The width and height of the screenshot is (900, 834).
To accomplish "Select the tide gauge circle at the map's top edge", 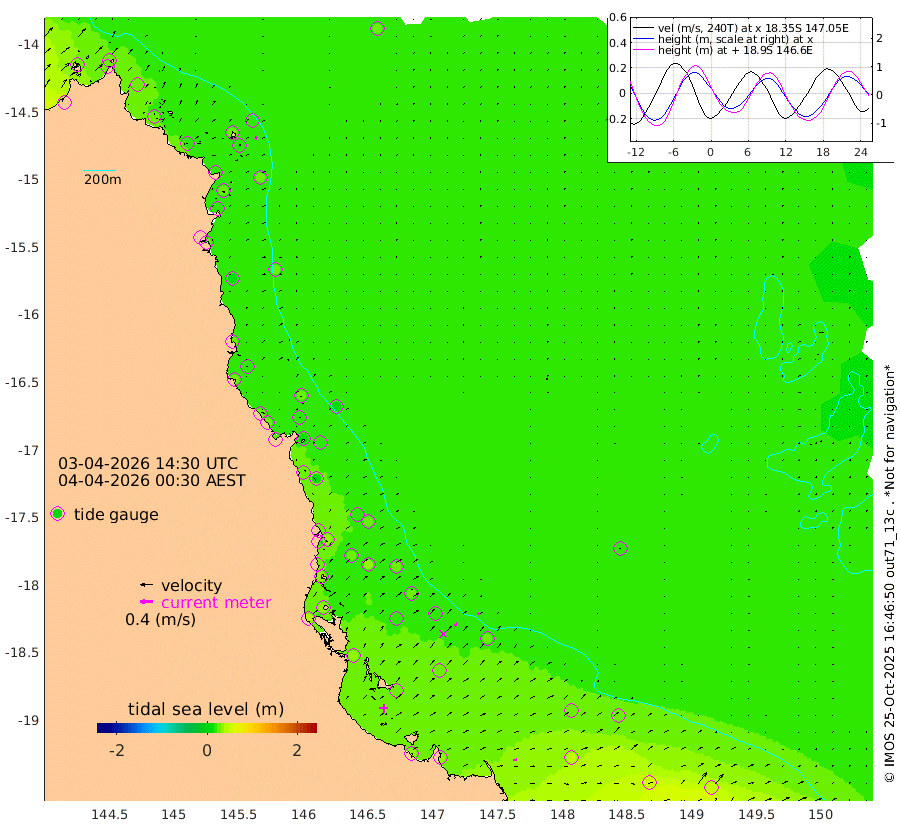I will coord(377,28).
